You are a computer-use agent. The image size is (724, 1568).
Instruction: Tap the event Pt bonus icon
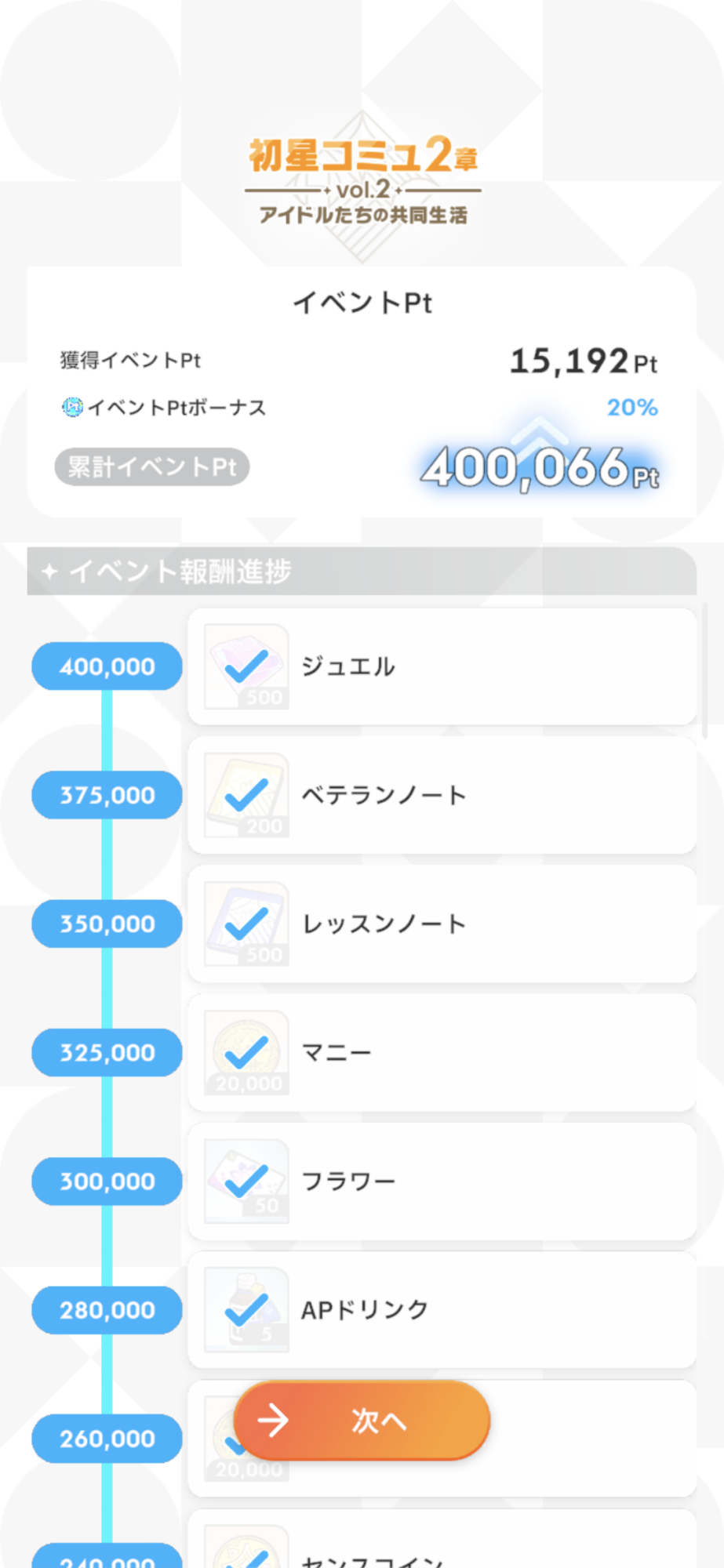pyautogui.click(x=72, y=407)
